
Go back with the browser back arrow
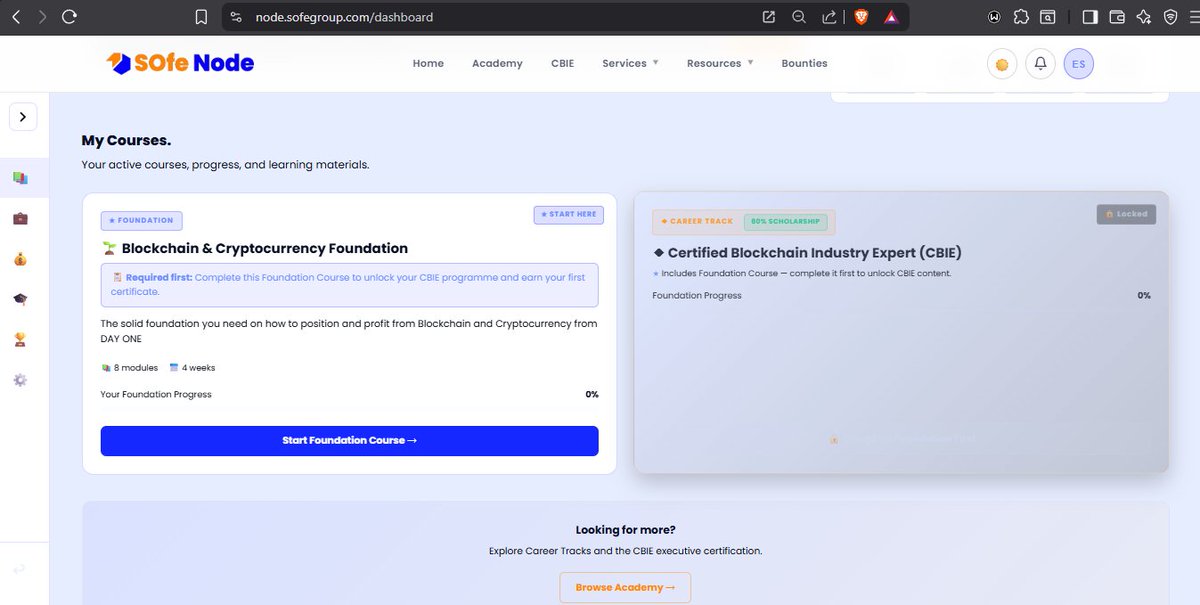(15, 17)
